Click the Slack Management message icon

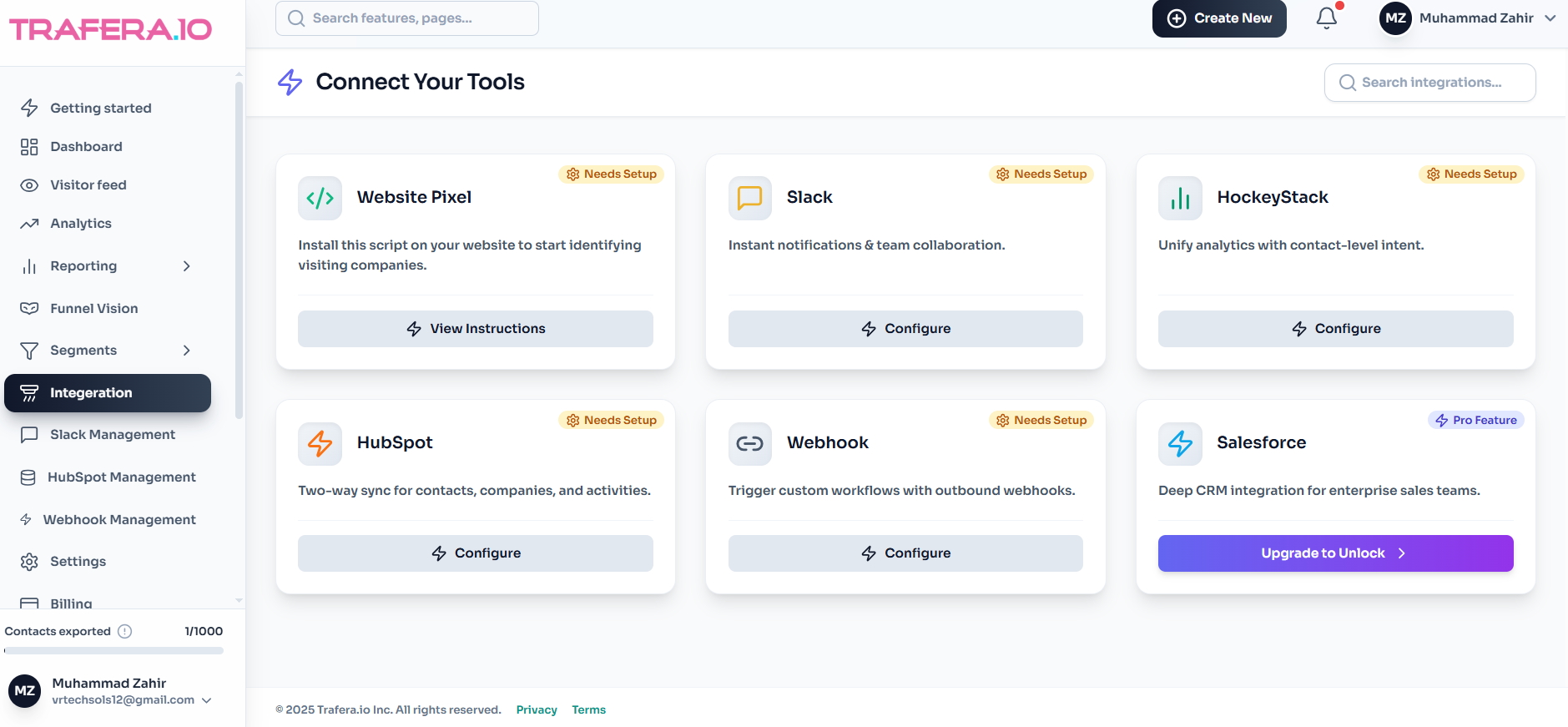click(29, 435)
